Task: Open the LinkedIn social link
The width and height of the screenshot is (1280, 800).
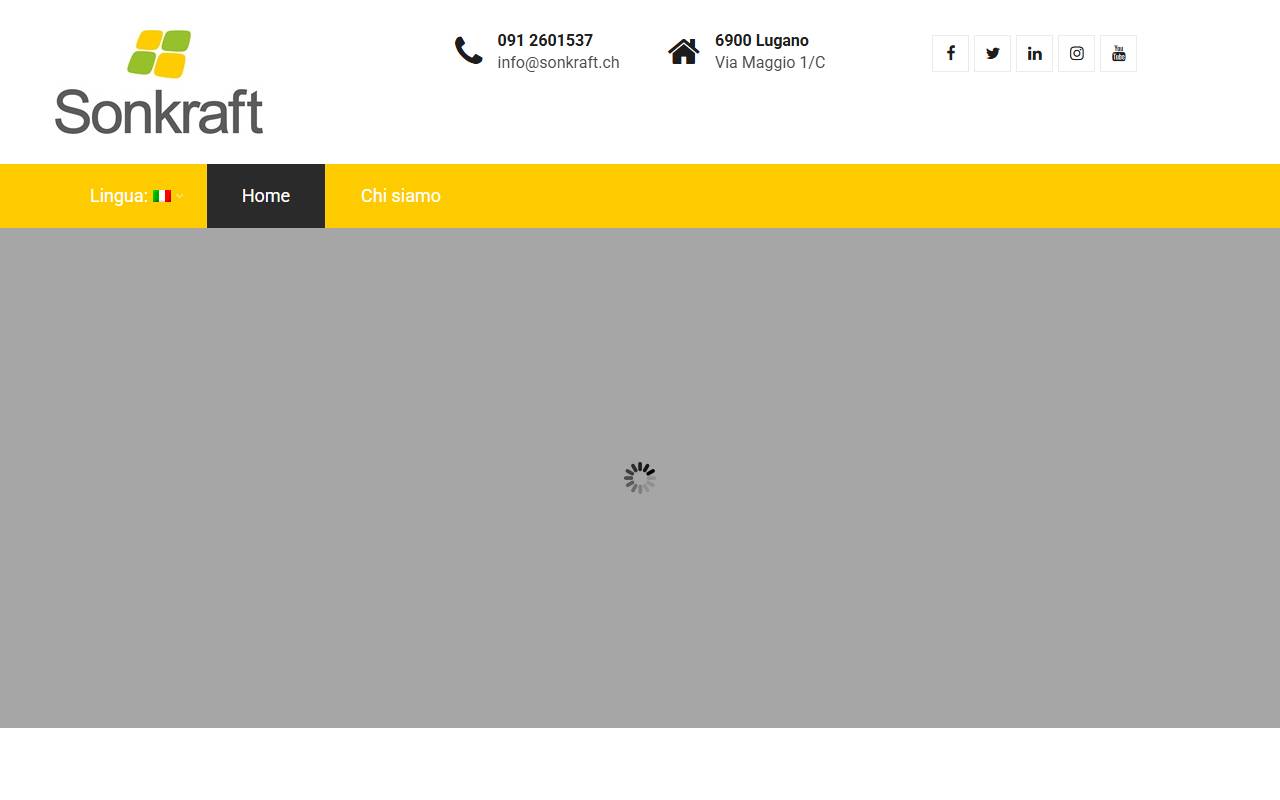Action: (x=1034, y=54)
